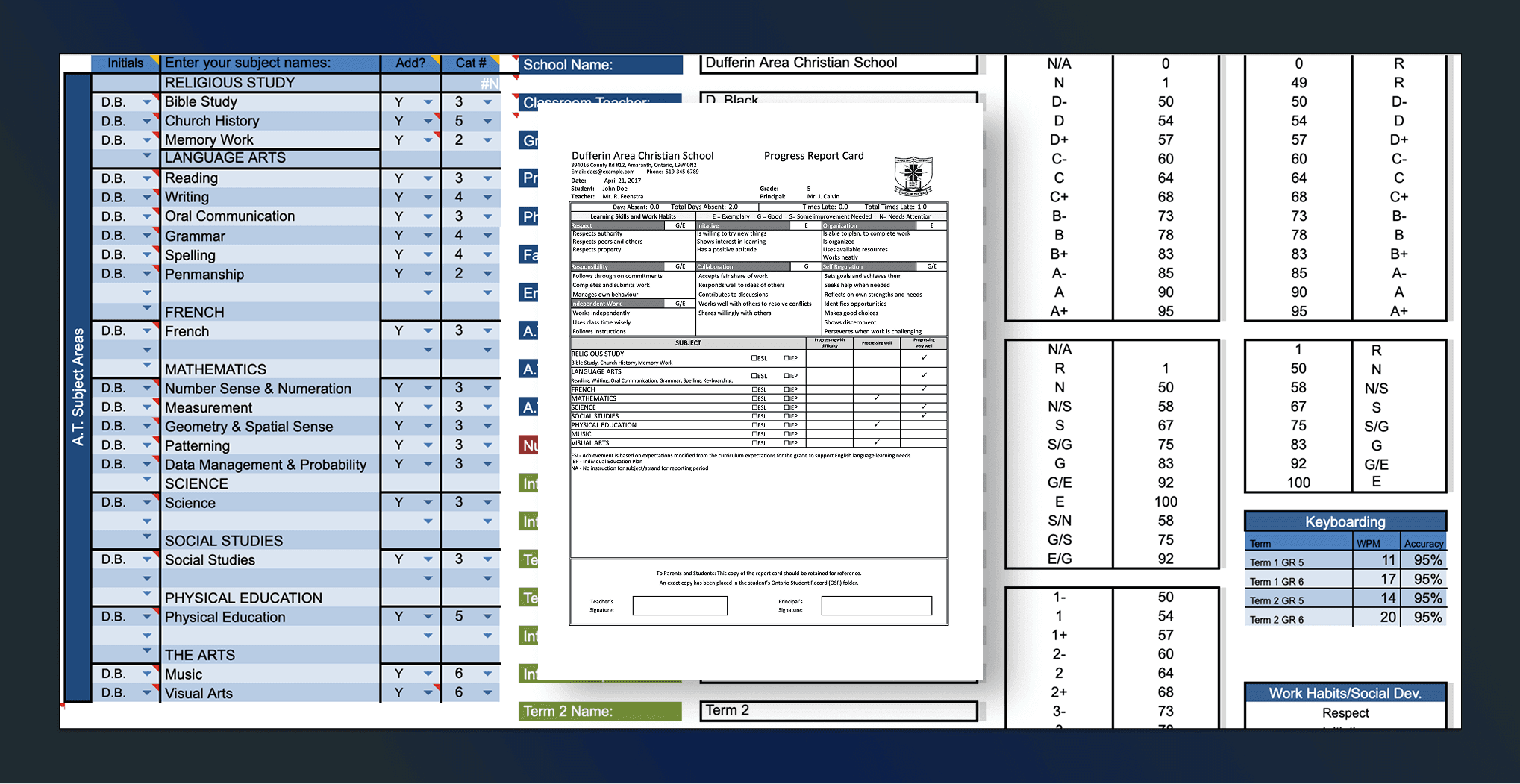Open the Add? dropdown for Bible Study
The height and width of the screenshot is (784, 1520).
pyautogui.click(x=427, y=101)
